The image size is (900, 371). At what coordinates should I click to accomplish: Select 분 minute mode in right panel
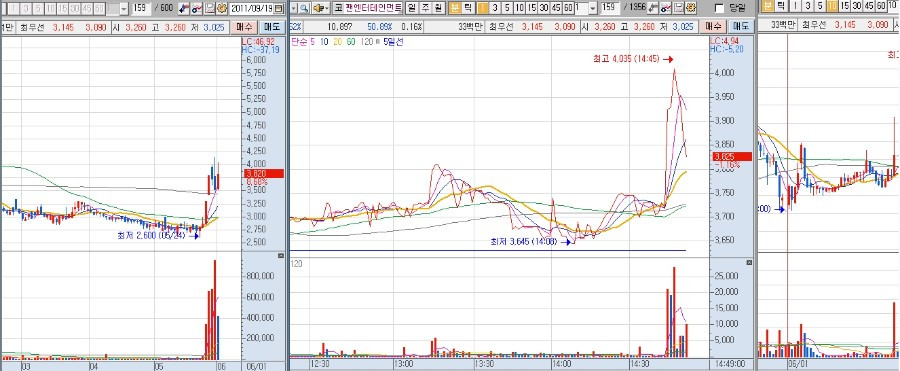click(x=767, y=6)
